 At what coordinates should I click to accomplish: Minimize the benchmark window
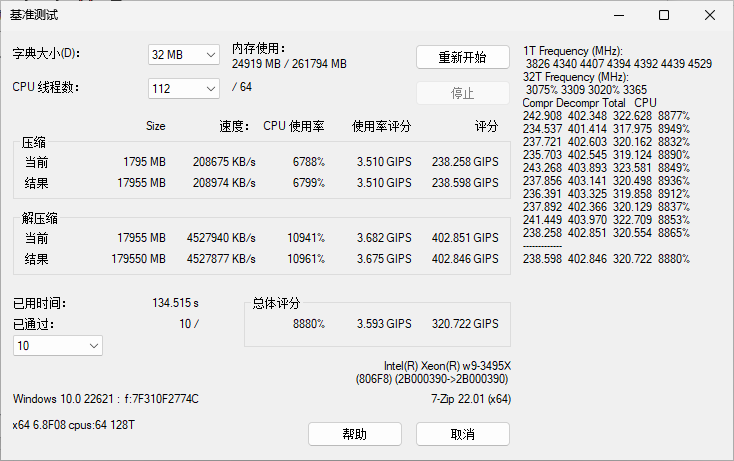point(619,15)
